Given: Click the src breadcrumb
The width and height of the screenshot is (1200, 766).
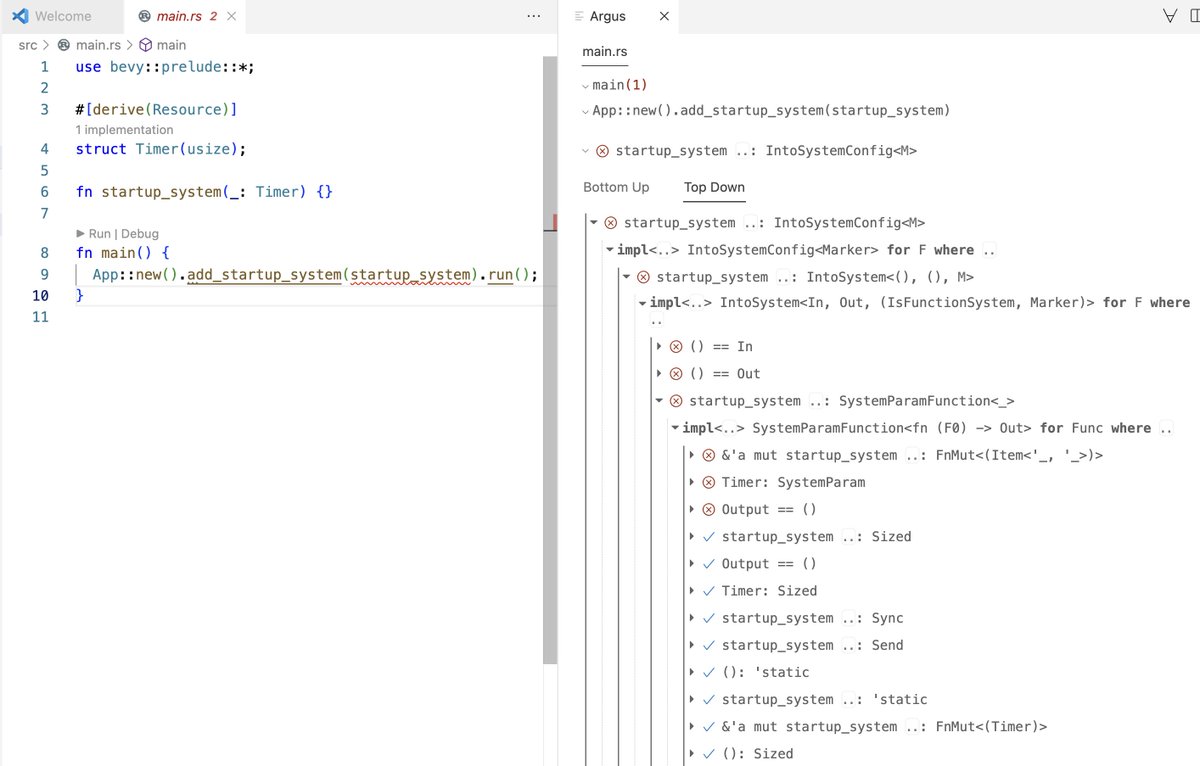Looking at the screenshot, I should pyautogui.click(x=28, y=45).
